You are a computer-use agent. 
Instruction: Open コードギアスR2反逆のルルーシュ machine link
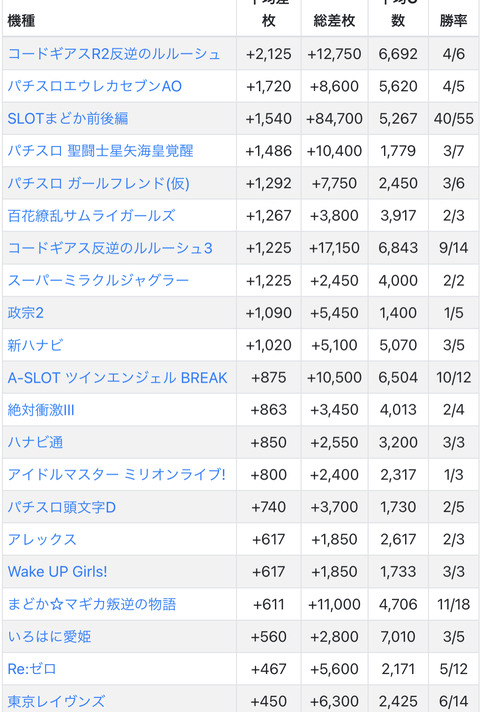pyautogui.click(x=114, y=54)
